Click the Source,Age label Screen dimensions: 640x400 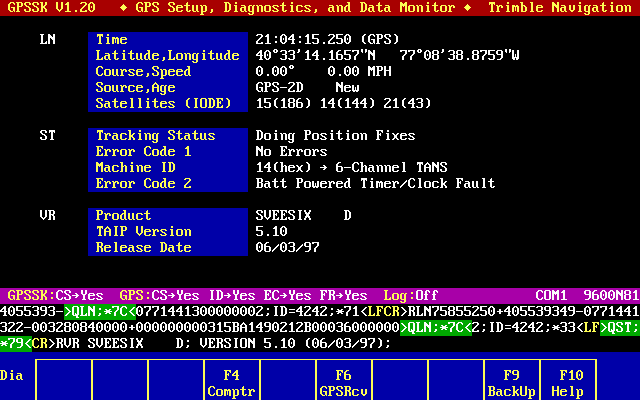click(x=136, y=88)
